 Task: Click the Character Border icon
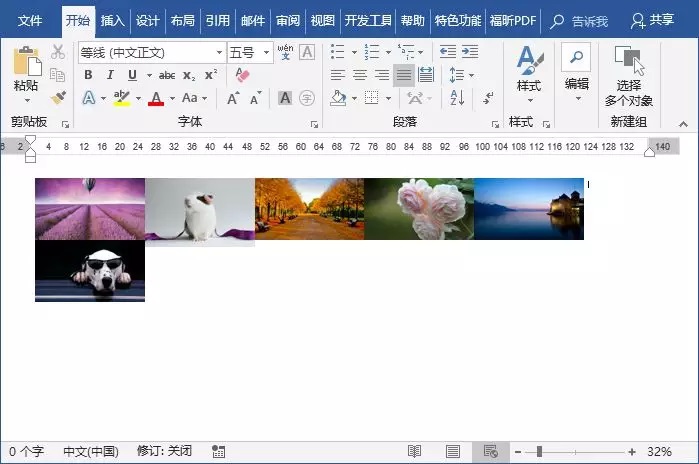pos(307,52)
